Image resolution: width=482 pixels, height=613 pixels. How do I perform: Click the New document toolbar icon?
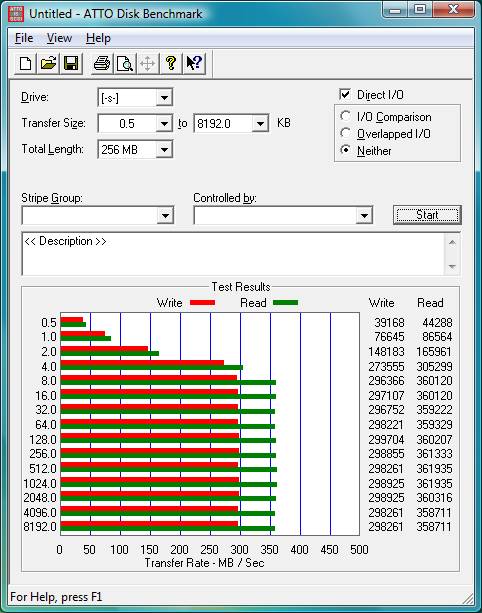[x=25, y=63]
